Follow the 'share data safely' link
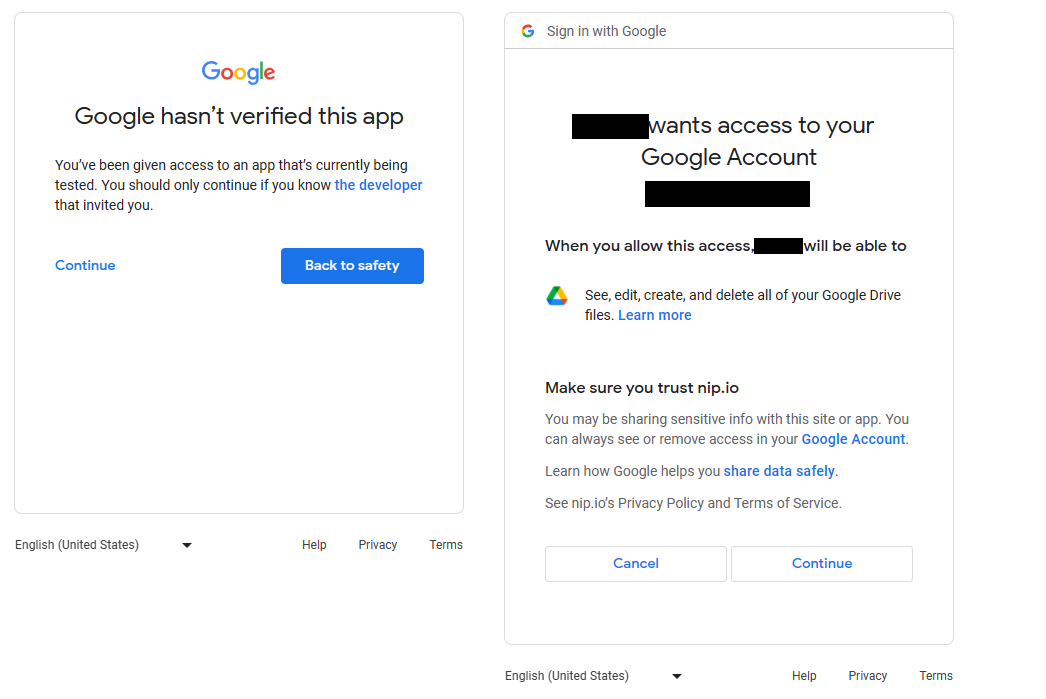 click(x=779, y=471)
